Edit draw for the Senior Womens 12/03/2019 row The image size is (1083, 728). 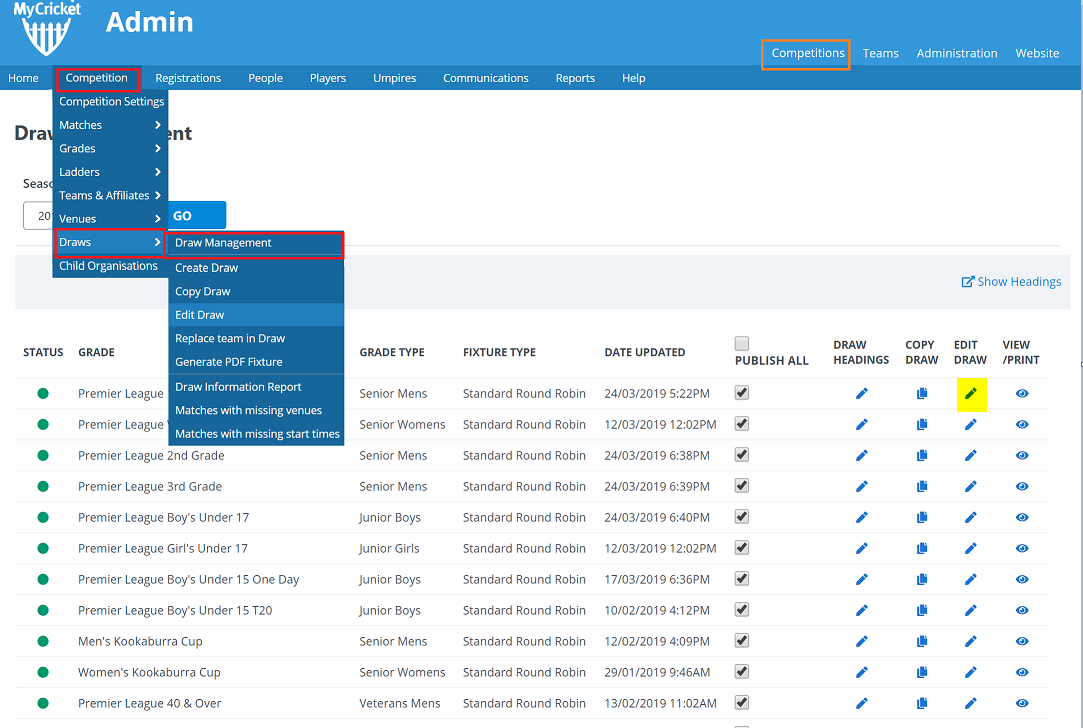pyautogui.click(x=970, y=425)
